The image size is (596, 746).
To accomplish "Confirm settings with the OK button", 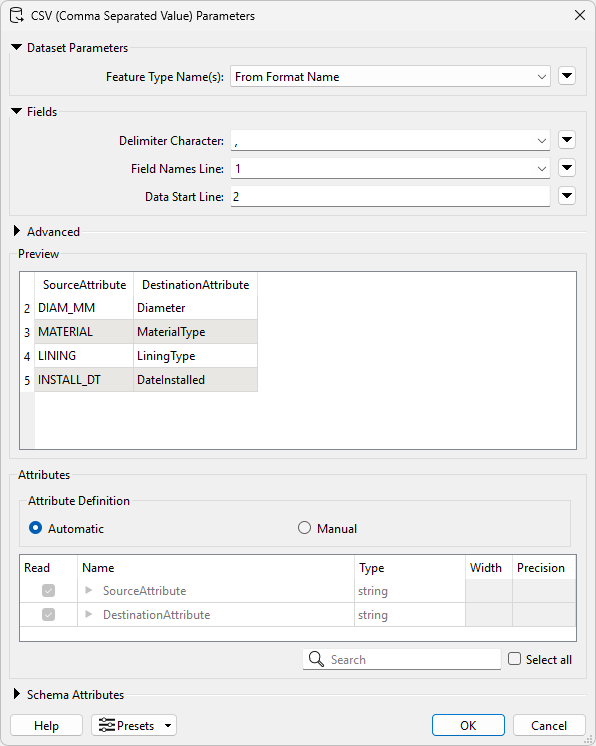I will click(x=468, y=725).
